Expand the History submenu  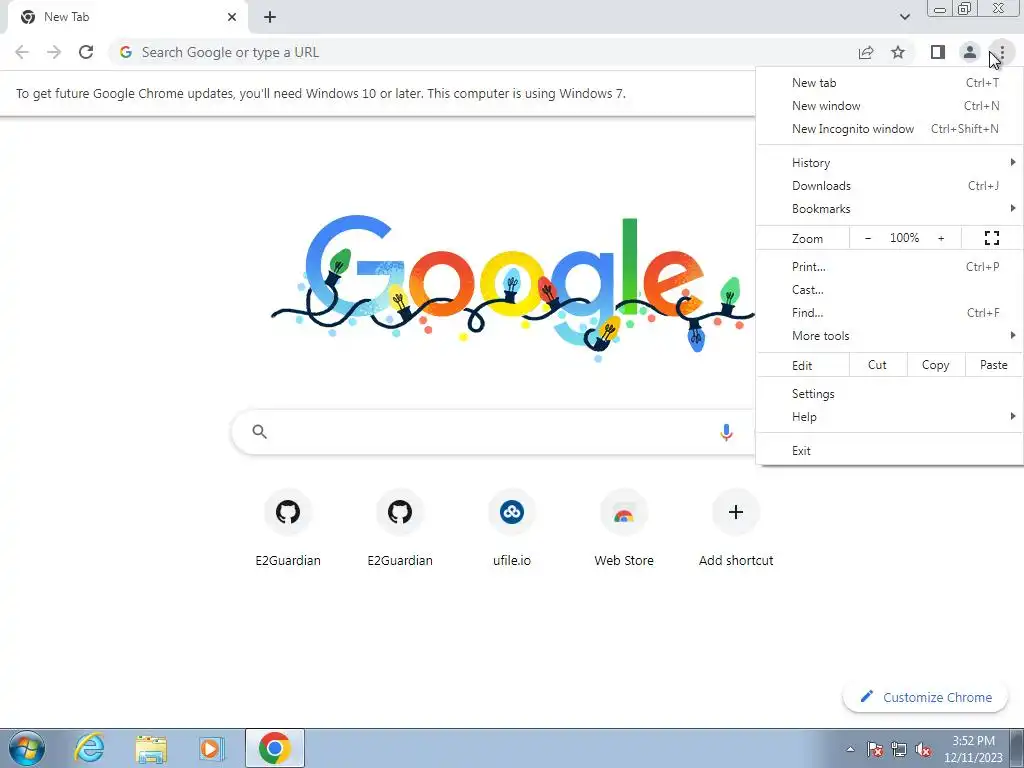pyautogui.click(x=889, y=163)
